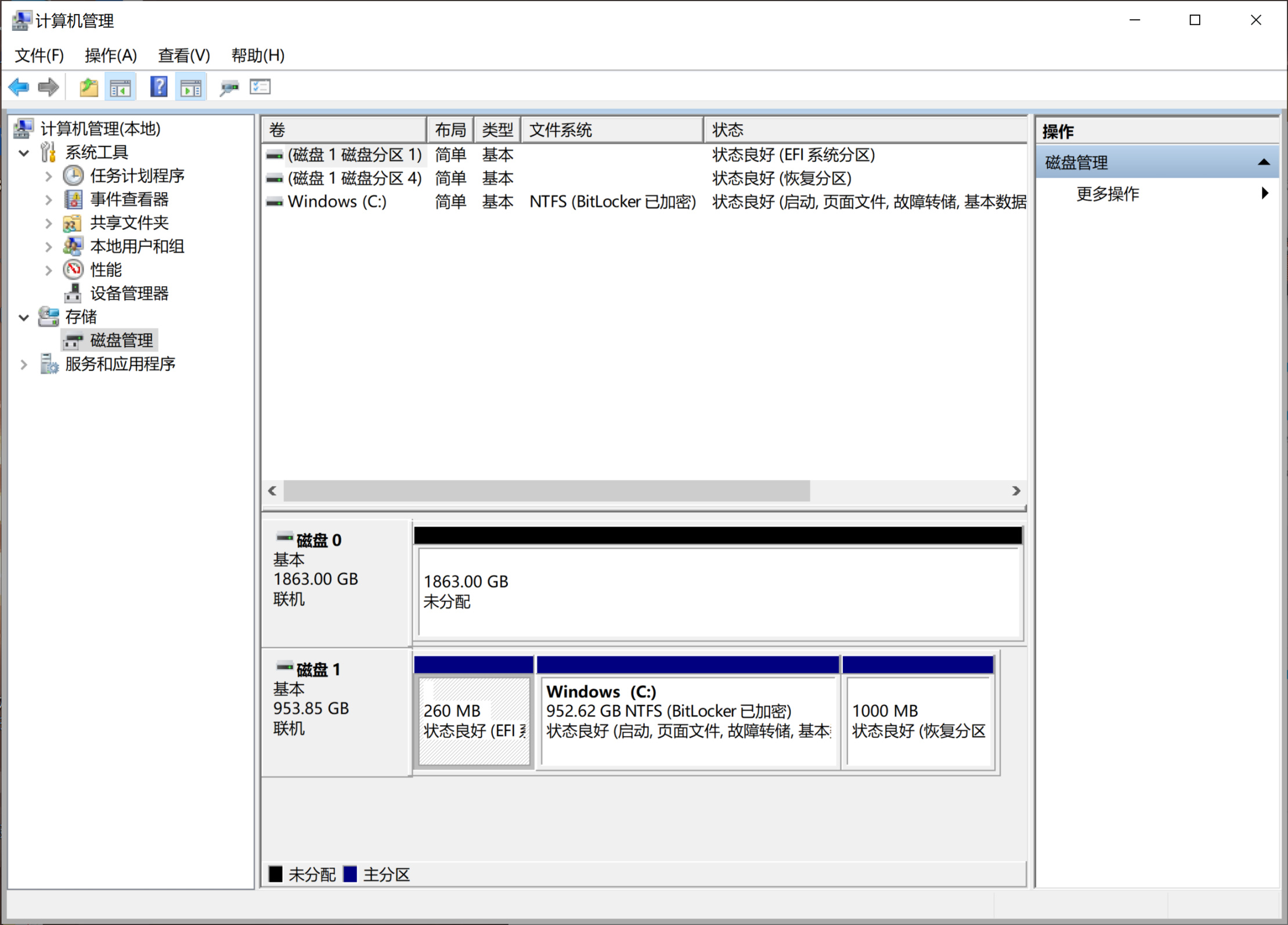The height and width of the screenshot is (925, 1288).
Task: Expand the 服务和应用程序 node
Action: 24,365
